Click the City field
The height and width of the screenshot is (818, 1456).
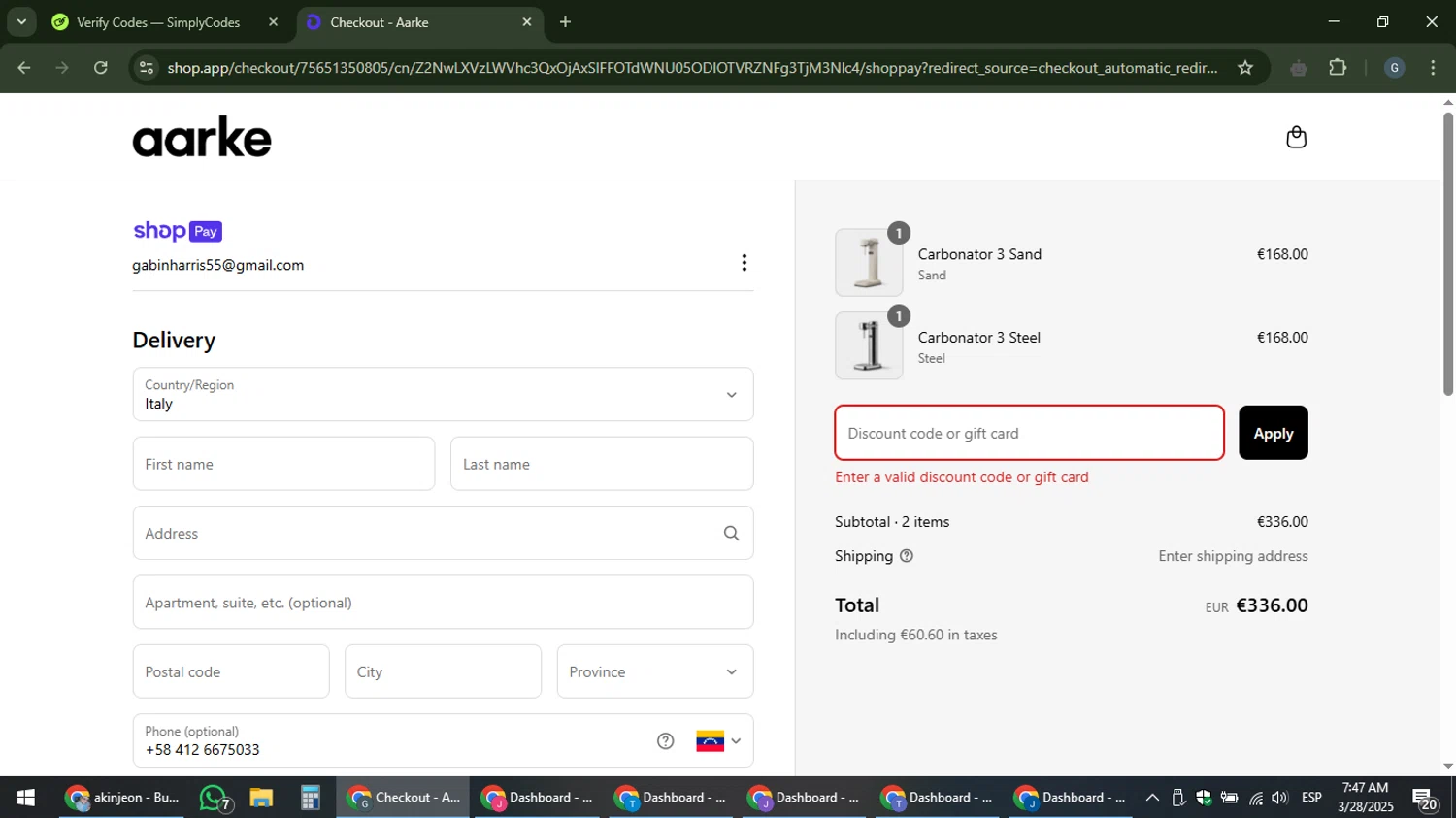coord(443,671)
